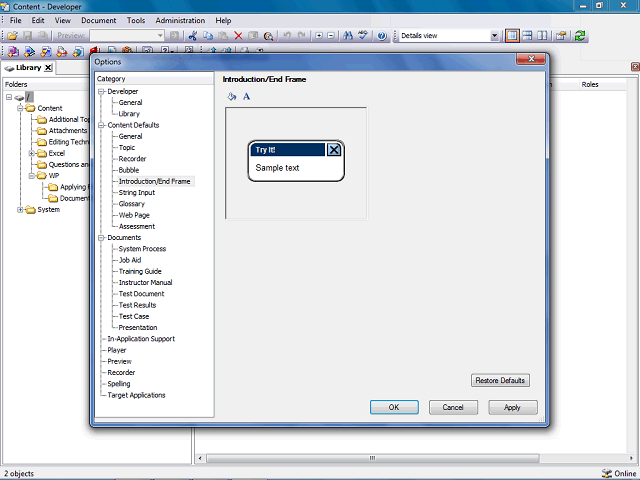640x480 pixels.
Task: Open the Edit menu
Action: 38,20
